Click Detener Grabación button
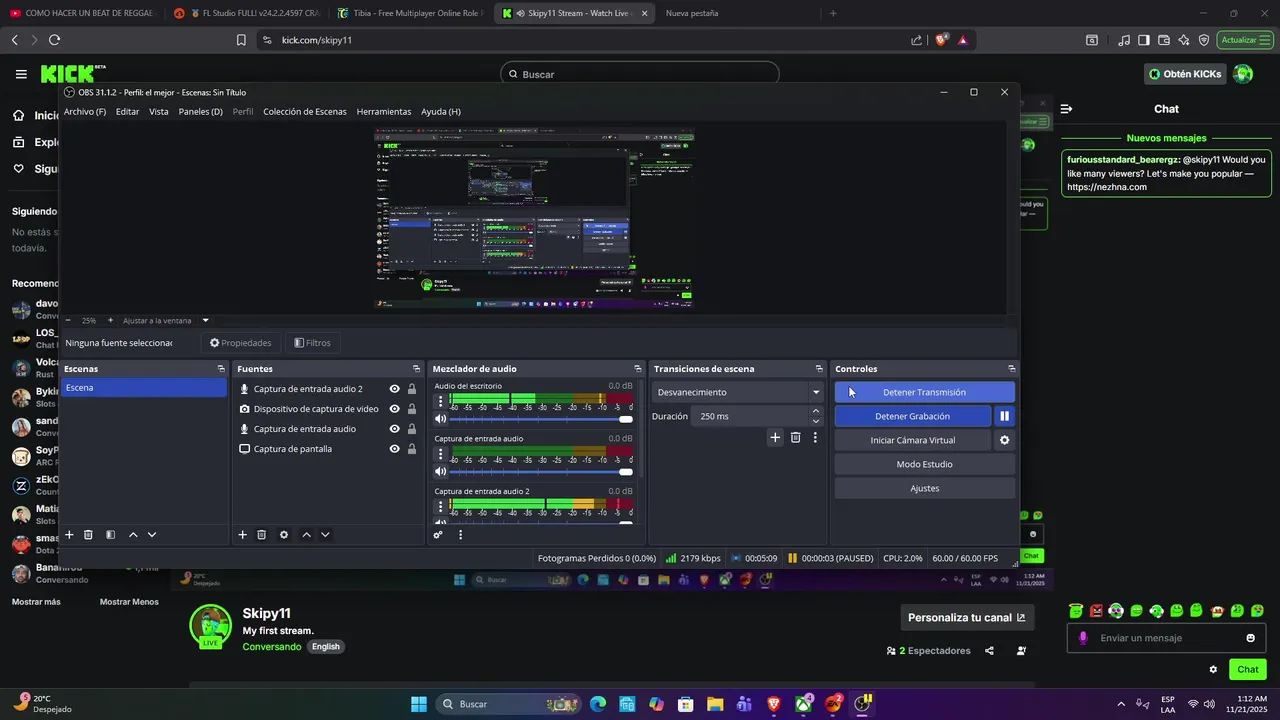The height and width of the screenshot is (720, 1280). point(913,416)
